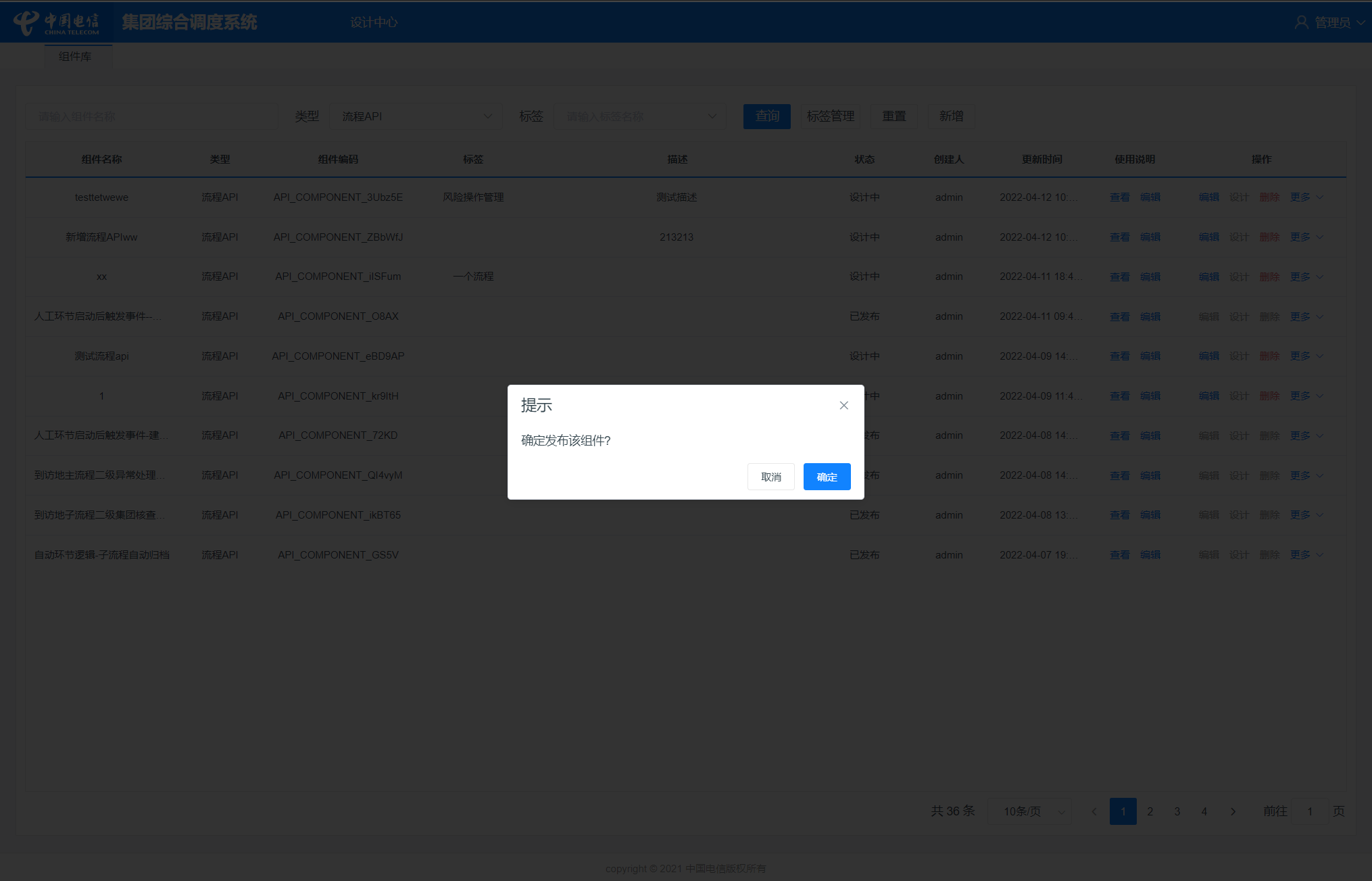Image resolution: width=1372 pixels, height=881 pixels.
Task: Click the goto page number input
Action: pyautogui.click(x=1309, y=811)
